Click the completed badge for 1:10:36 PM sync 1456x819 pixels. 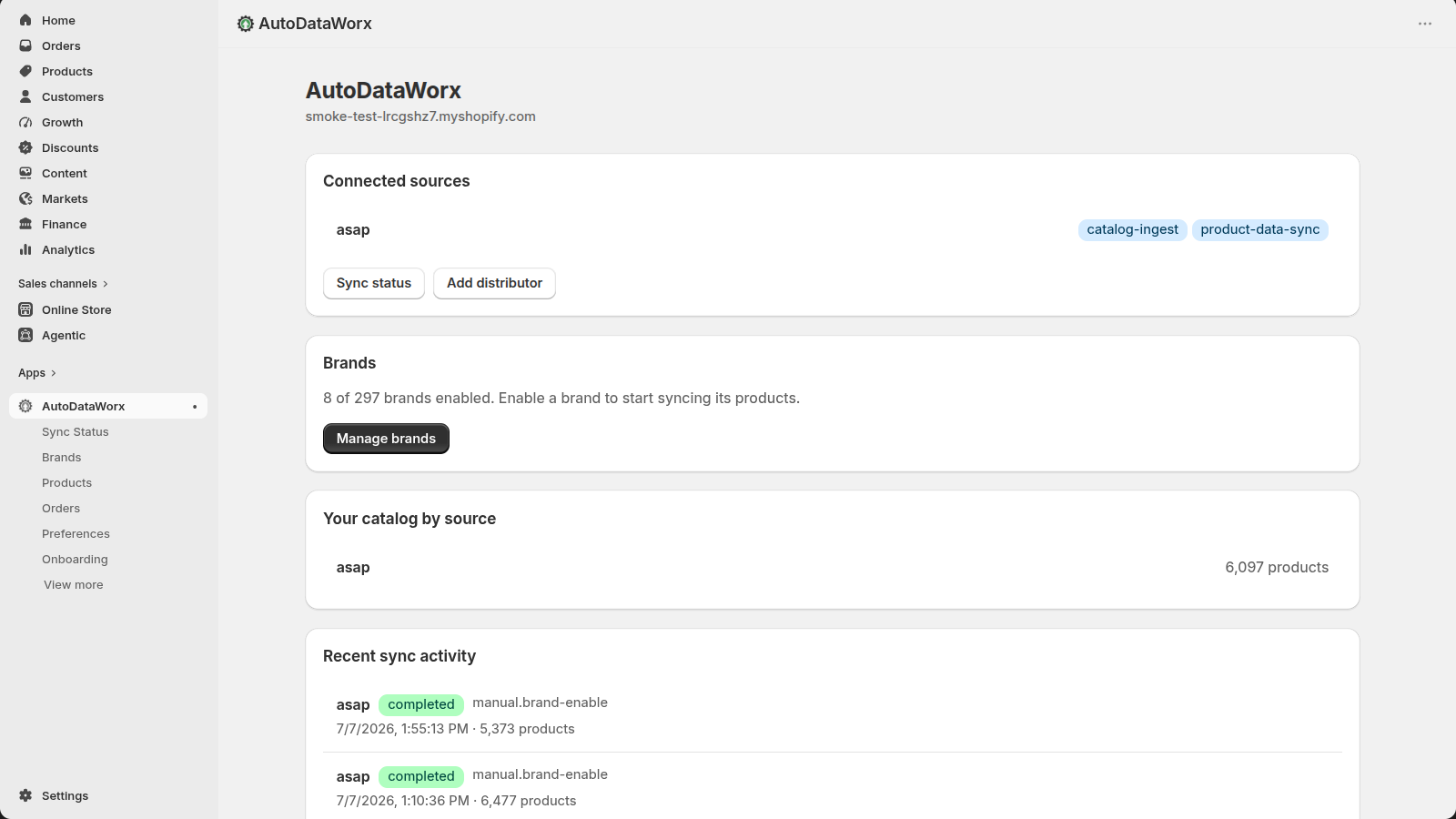421,776
